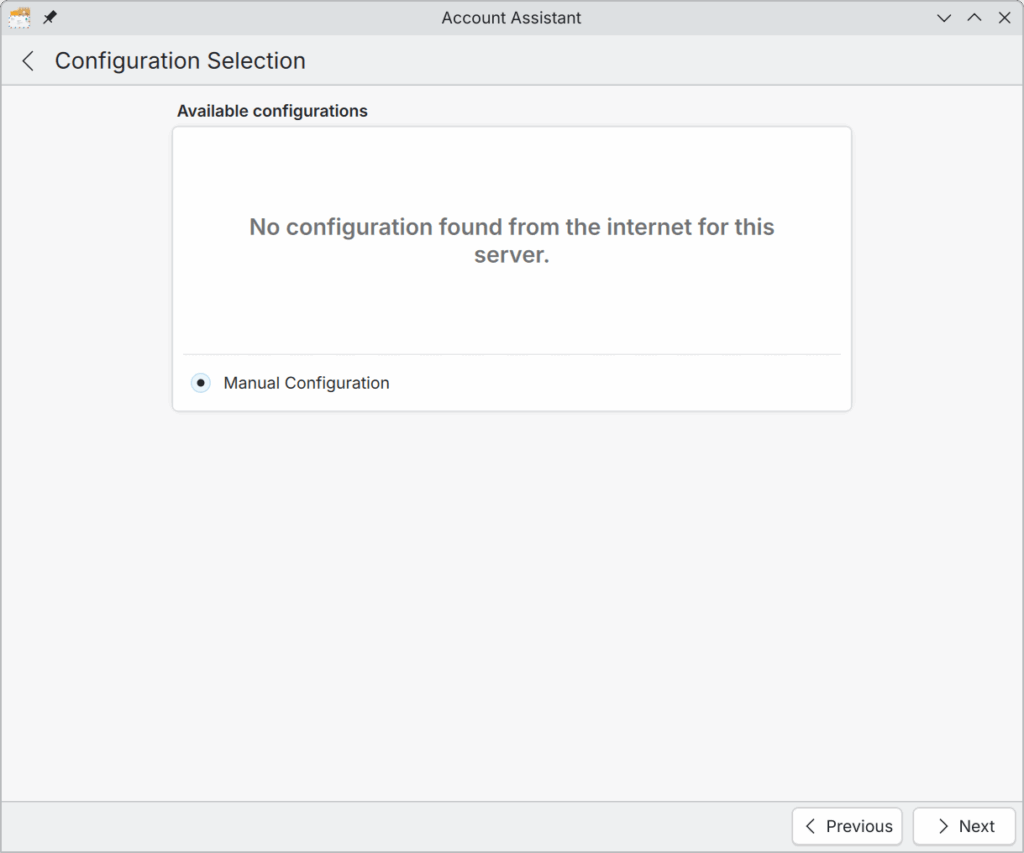Click the empty area below the configurations card

[512, 600]
